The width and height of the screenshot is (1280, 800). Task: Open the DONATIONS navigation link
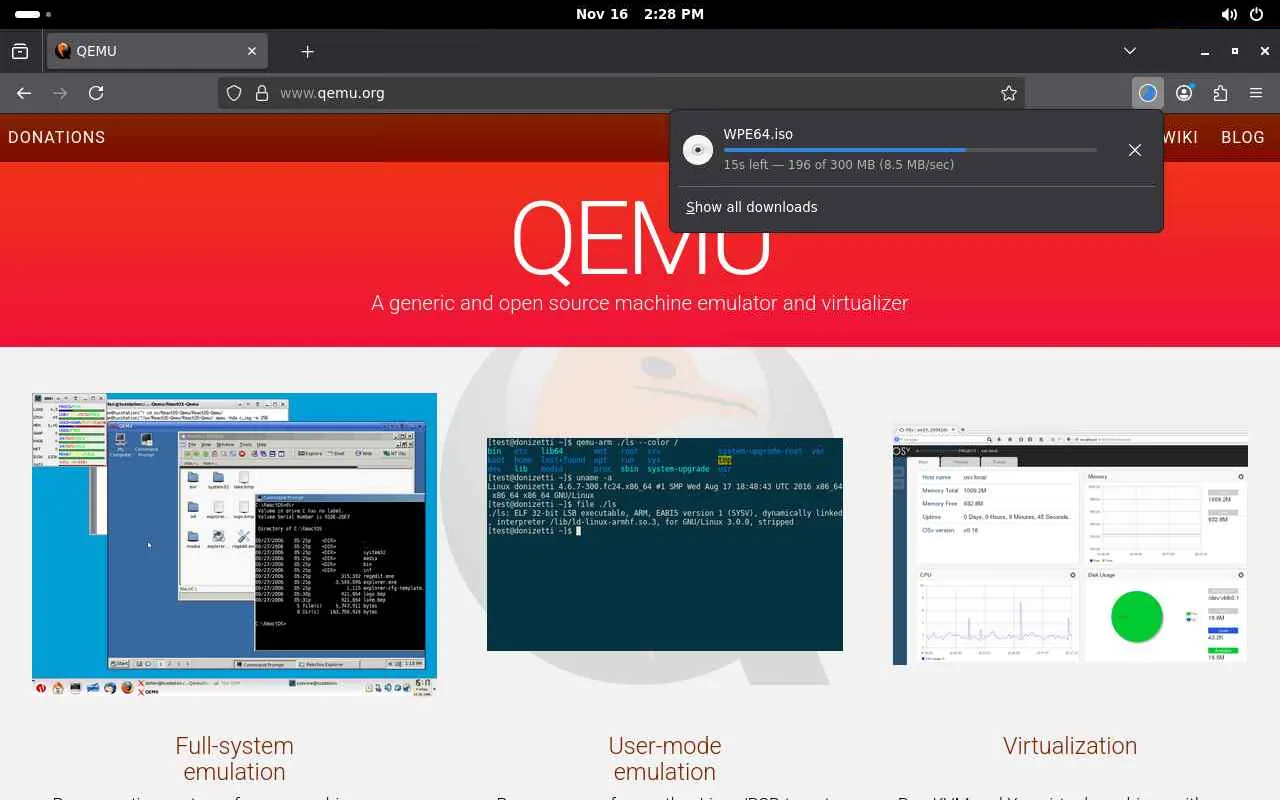pos(57,138)
